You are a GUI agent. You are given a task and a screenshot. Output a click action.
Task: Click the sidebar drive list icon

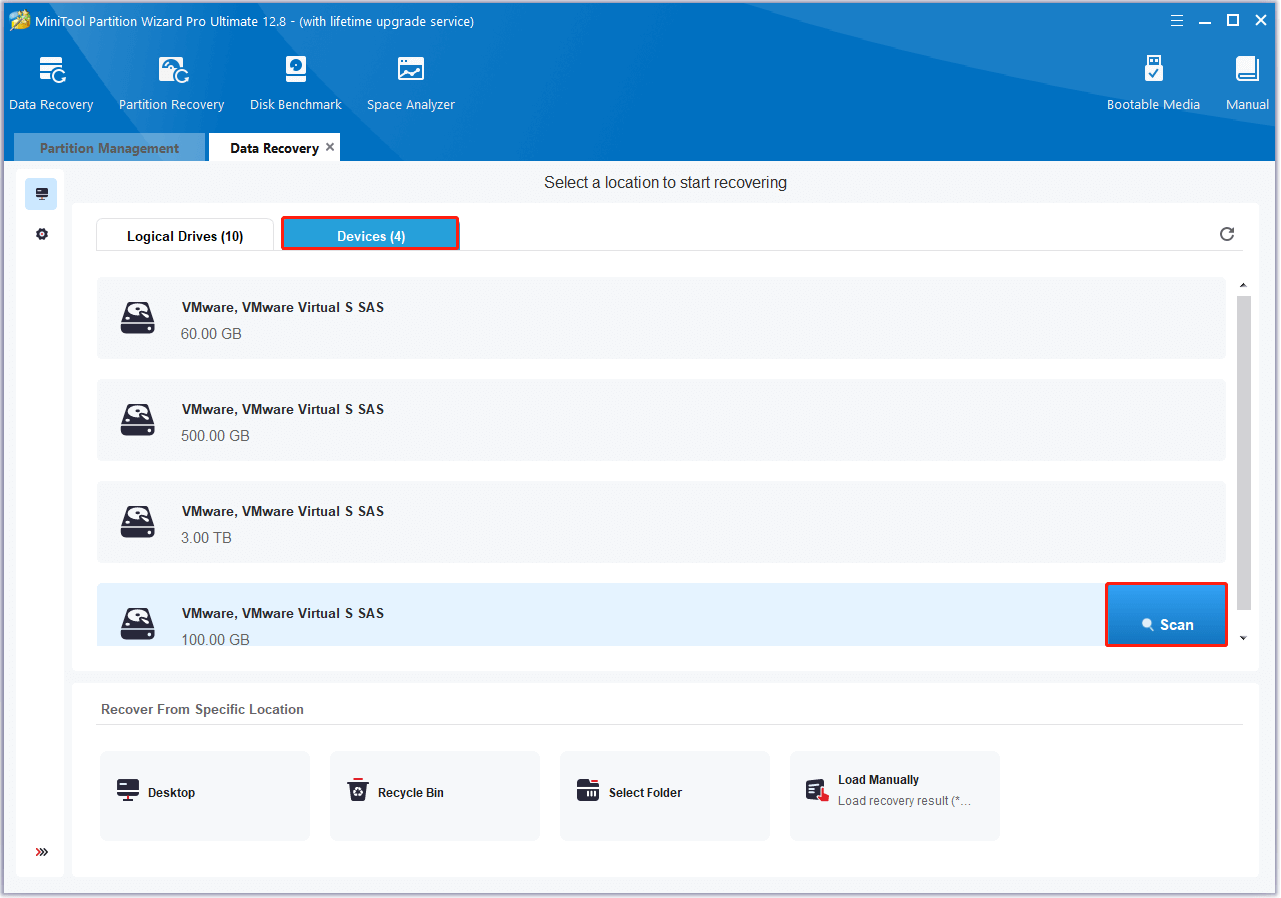coord(41,194)
